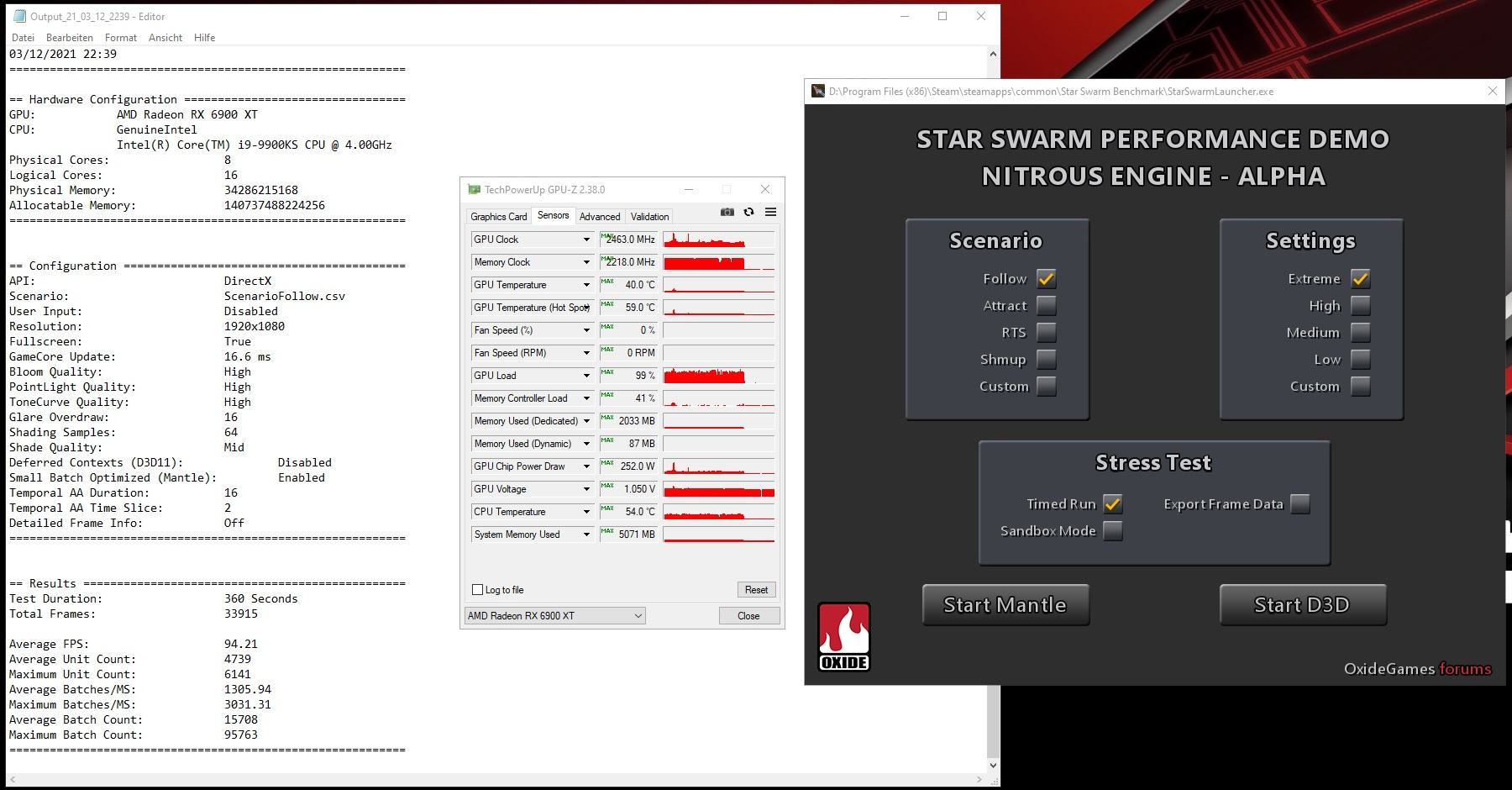Switch to Graphics Card tab
1512x790 pixels.
499,217
